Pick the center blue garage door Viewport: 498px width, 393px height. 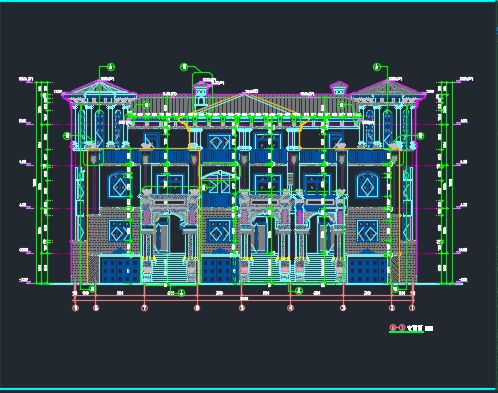(x=219, y=270)
